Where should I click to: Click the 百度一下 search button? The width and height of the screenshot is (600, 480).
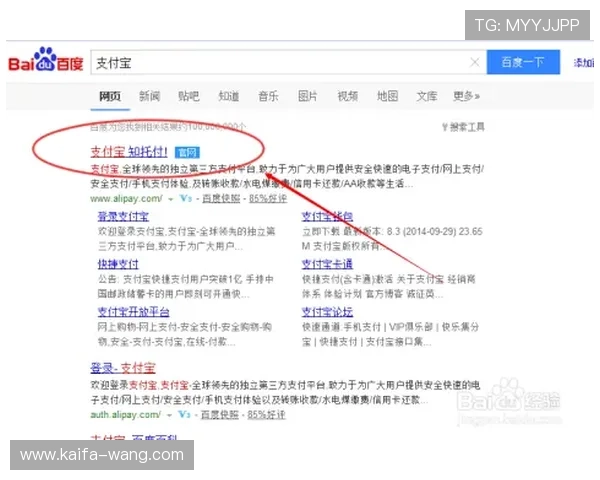click(x=523, y=62)
